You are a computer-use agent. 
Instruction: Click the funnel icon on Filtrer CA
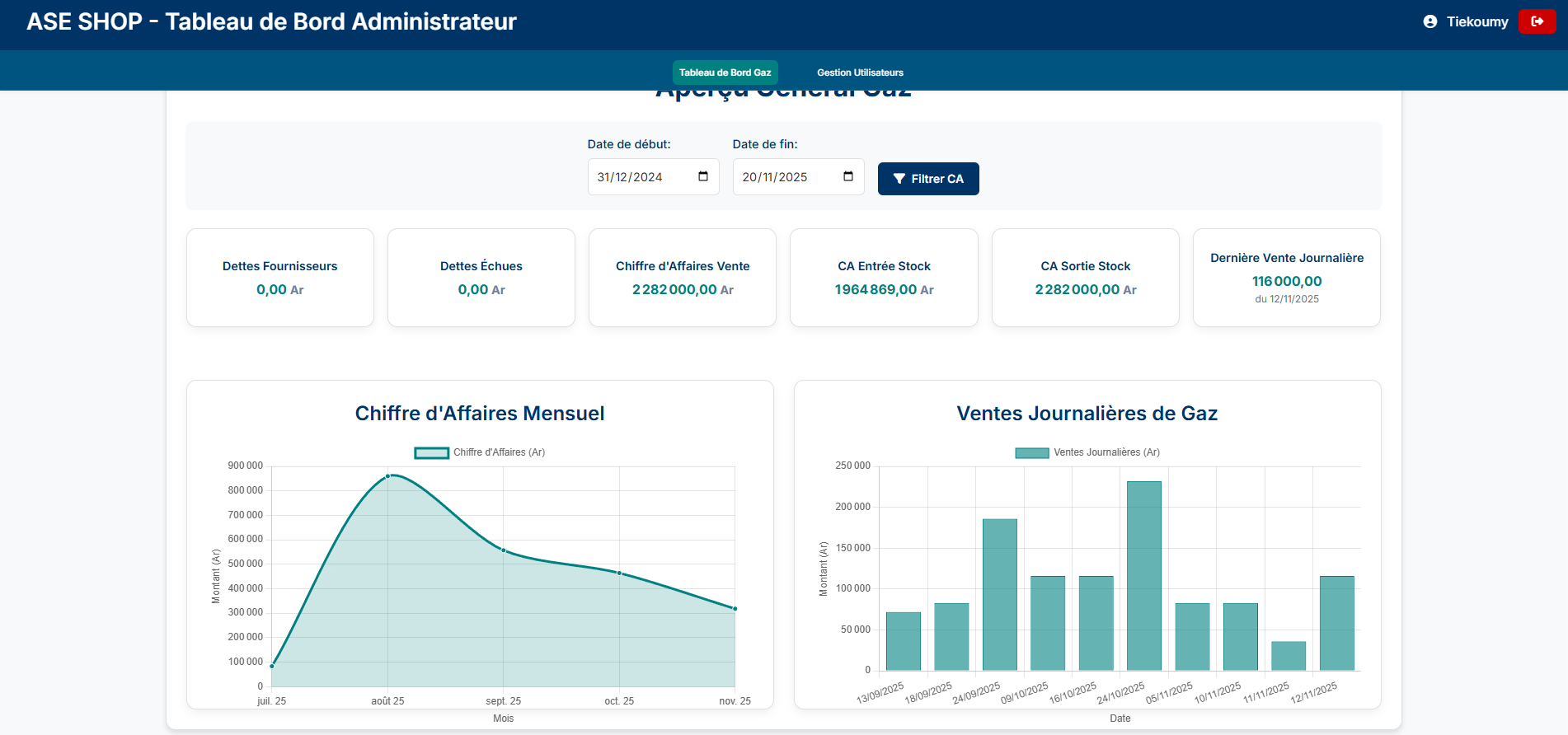[899, 179]
